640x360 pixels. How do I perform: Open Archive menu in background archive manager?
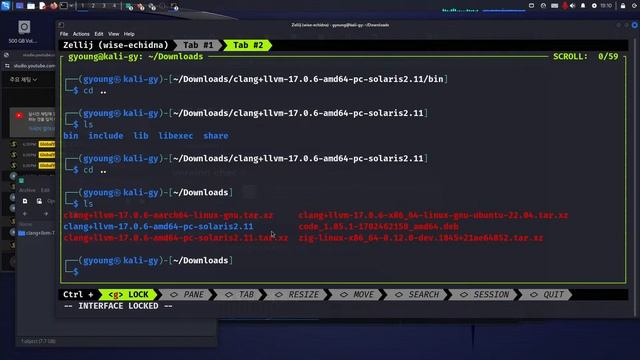[27, 190]
